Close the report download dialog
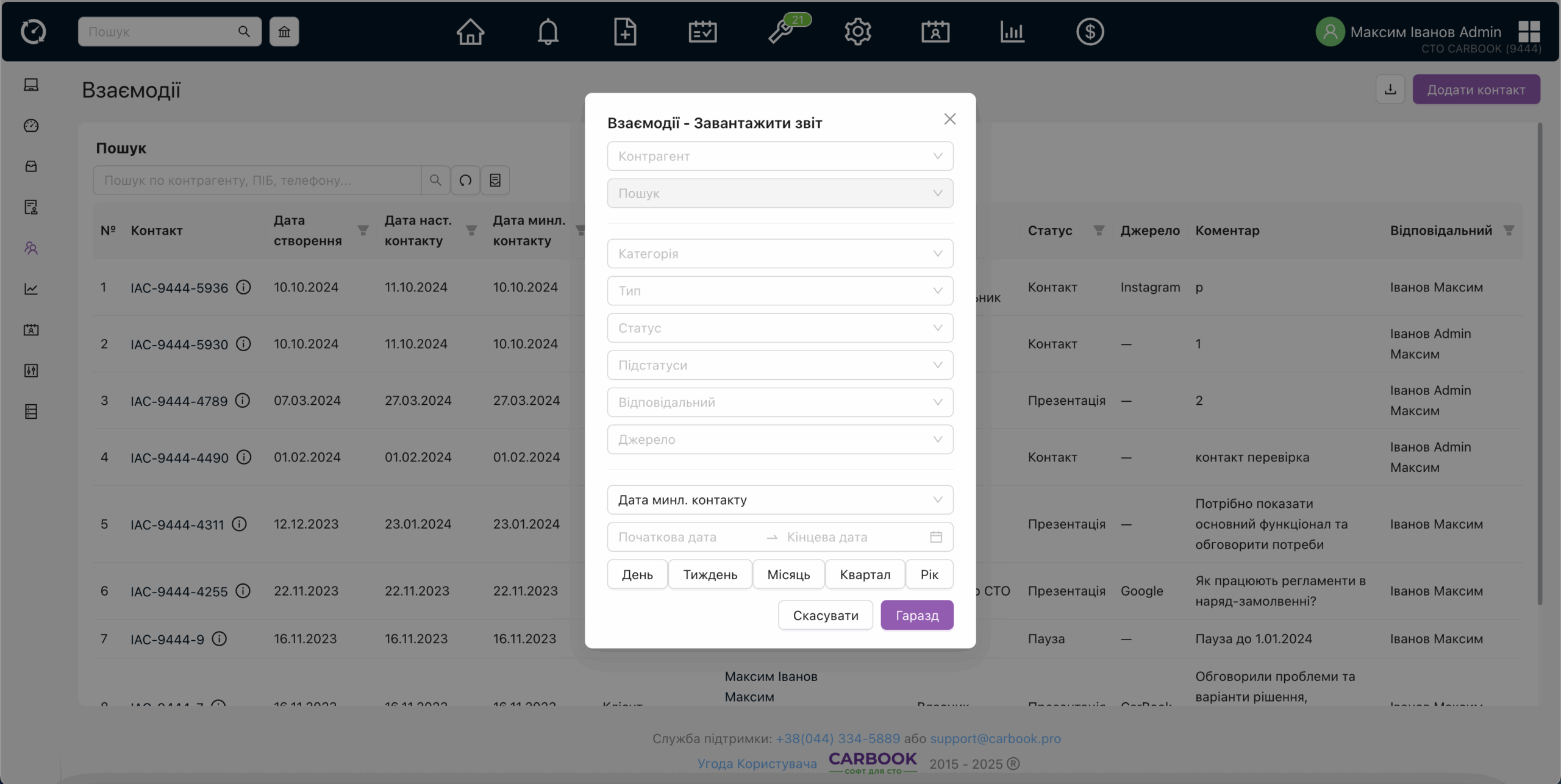Image resolution: width=1561 pixels, height=784 pixels. tap(949, 119)
